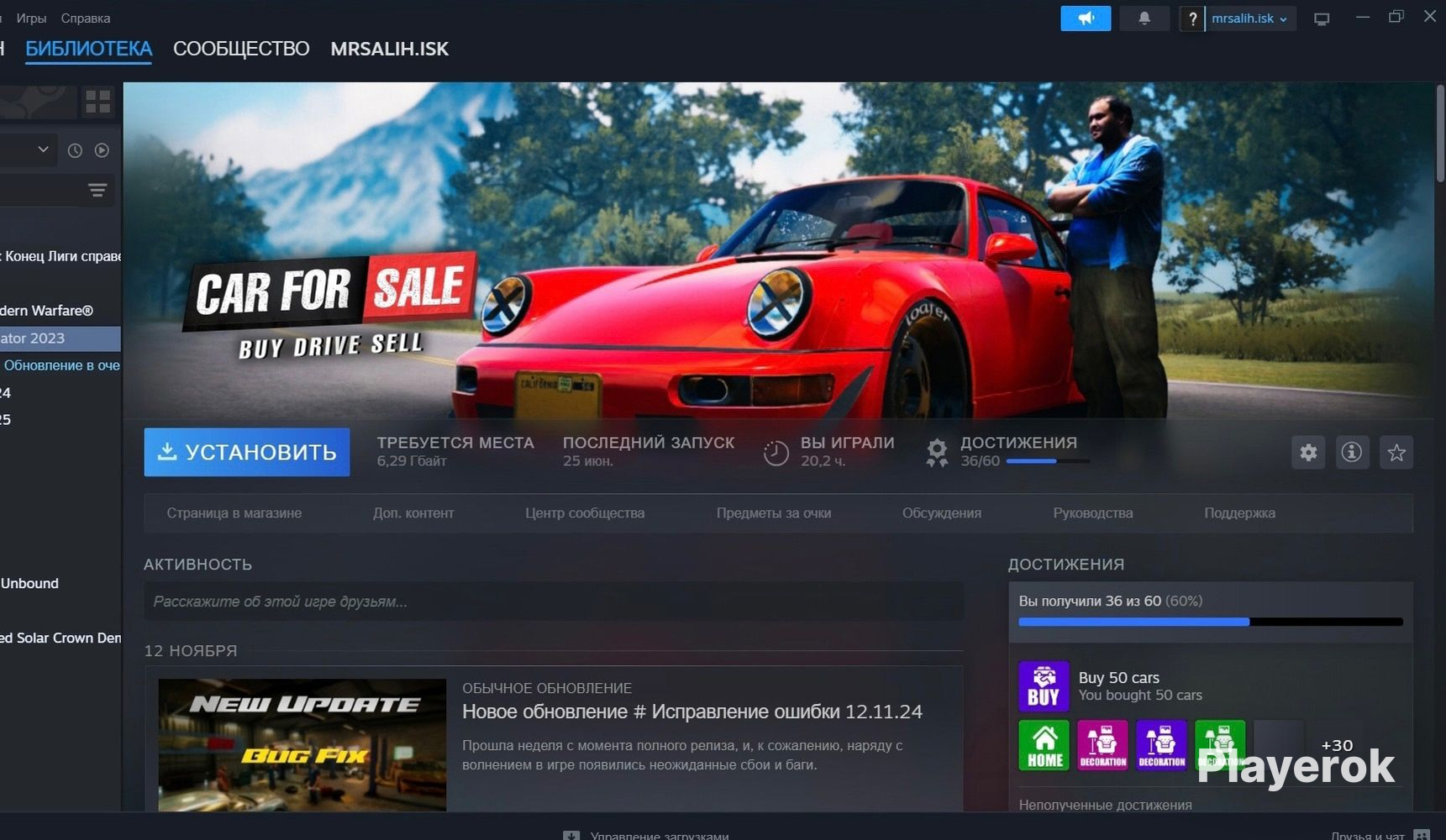
Task: Open Руководства link
Action: tap(1093, 513)
